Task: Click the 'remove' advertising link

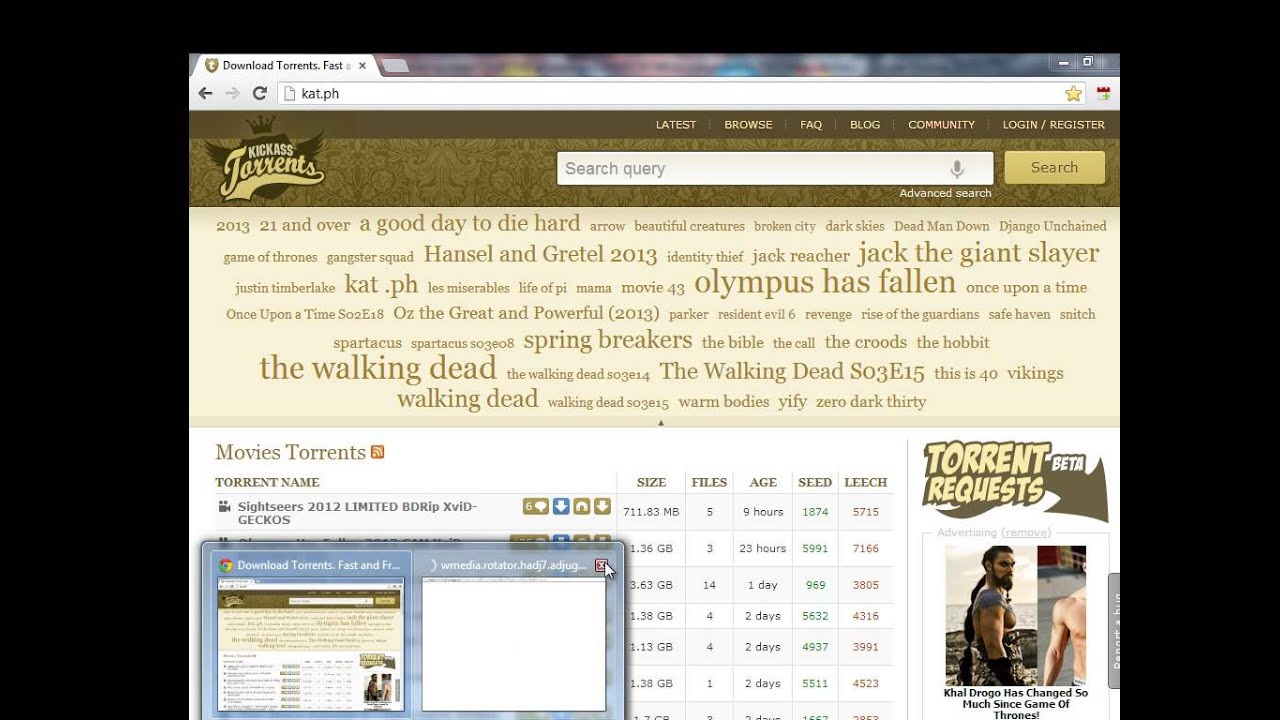Action: tap(1027, 533)
